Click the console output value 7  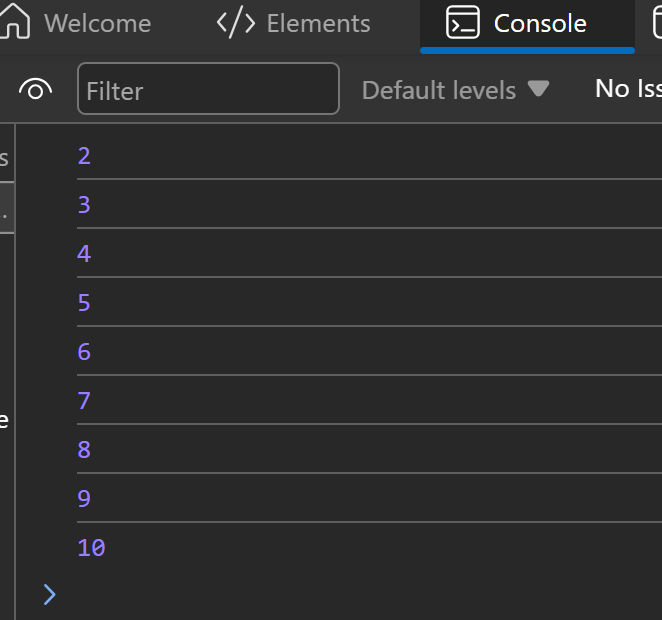coord(84,401)
